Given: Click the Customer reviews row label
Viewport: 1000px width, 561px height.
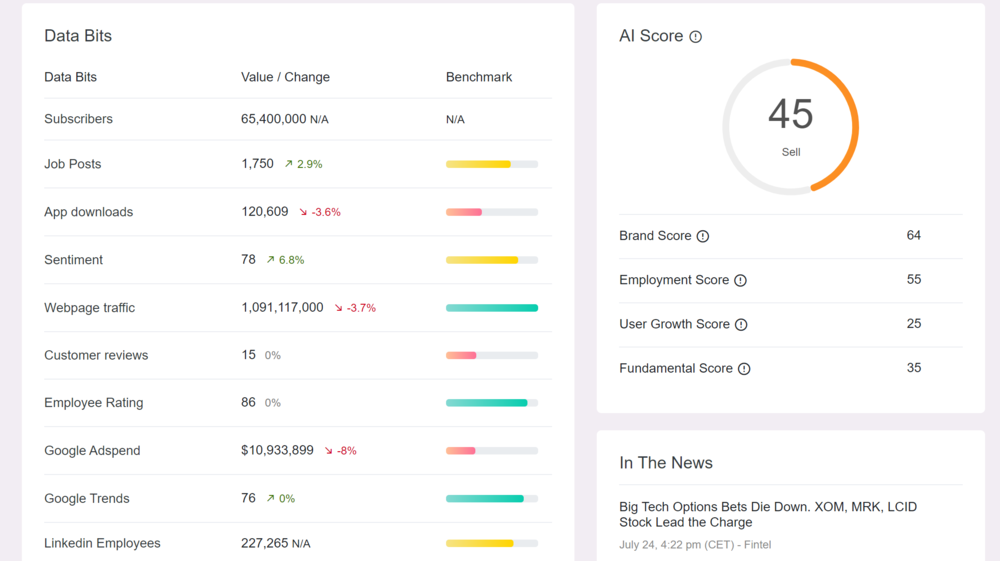Looking at the screenshot, I should (96, 355).
